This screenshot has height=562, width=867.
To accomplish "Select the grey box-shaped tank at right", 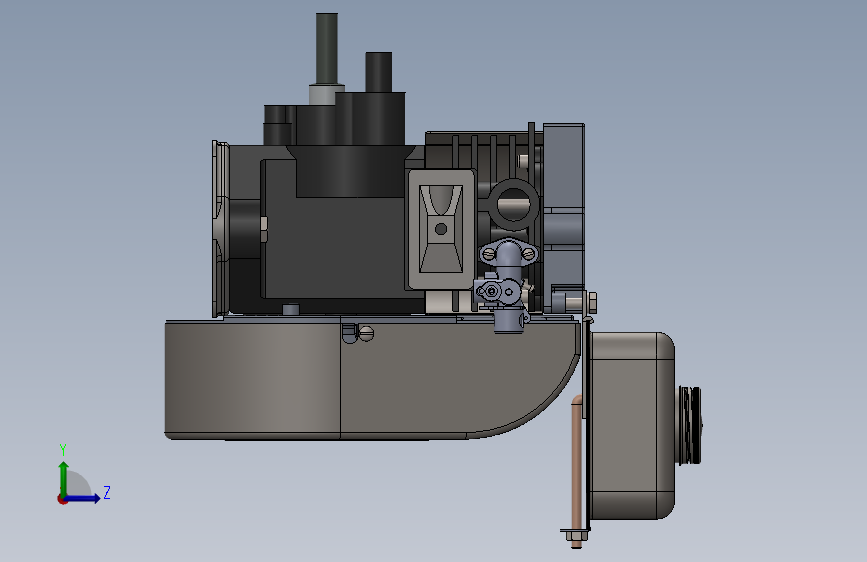I will [x=631, y=425].
